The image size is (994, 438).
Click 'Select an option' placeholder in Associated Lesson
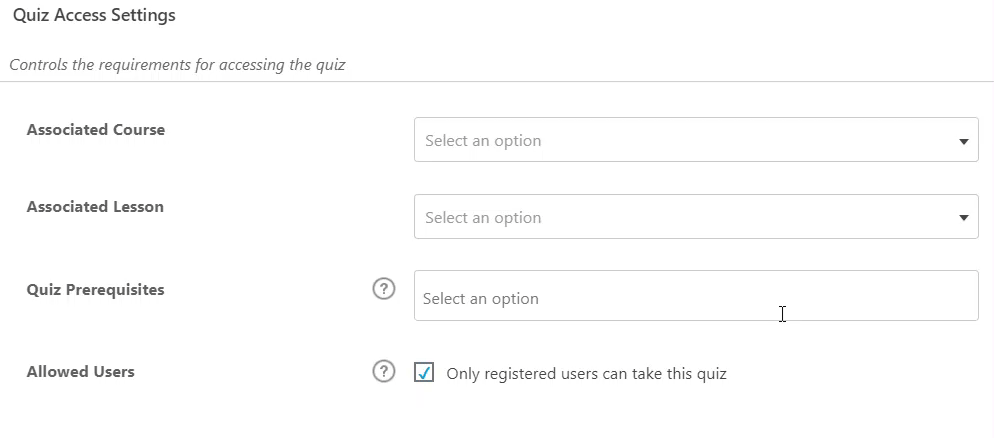click(483, 218)
